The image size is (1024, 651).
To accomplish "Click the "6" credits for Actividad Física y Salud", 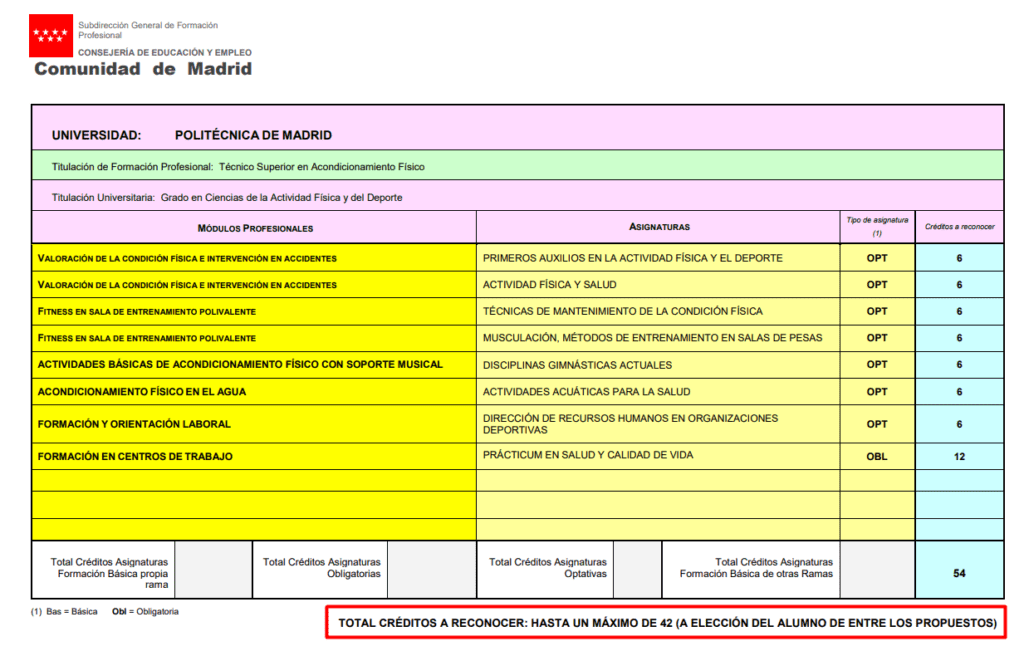I will click(959, 285).
